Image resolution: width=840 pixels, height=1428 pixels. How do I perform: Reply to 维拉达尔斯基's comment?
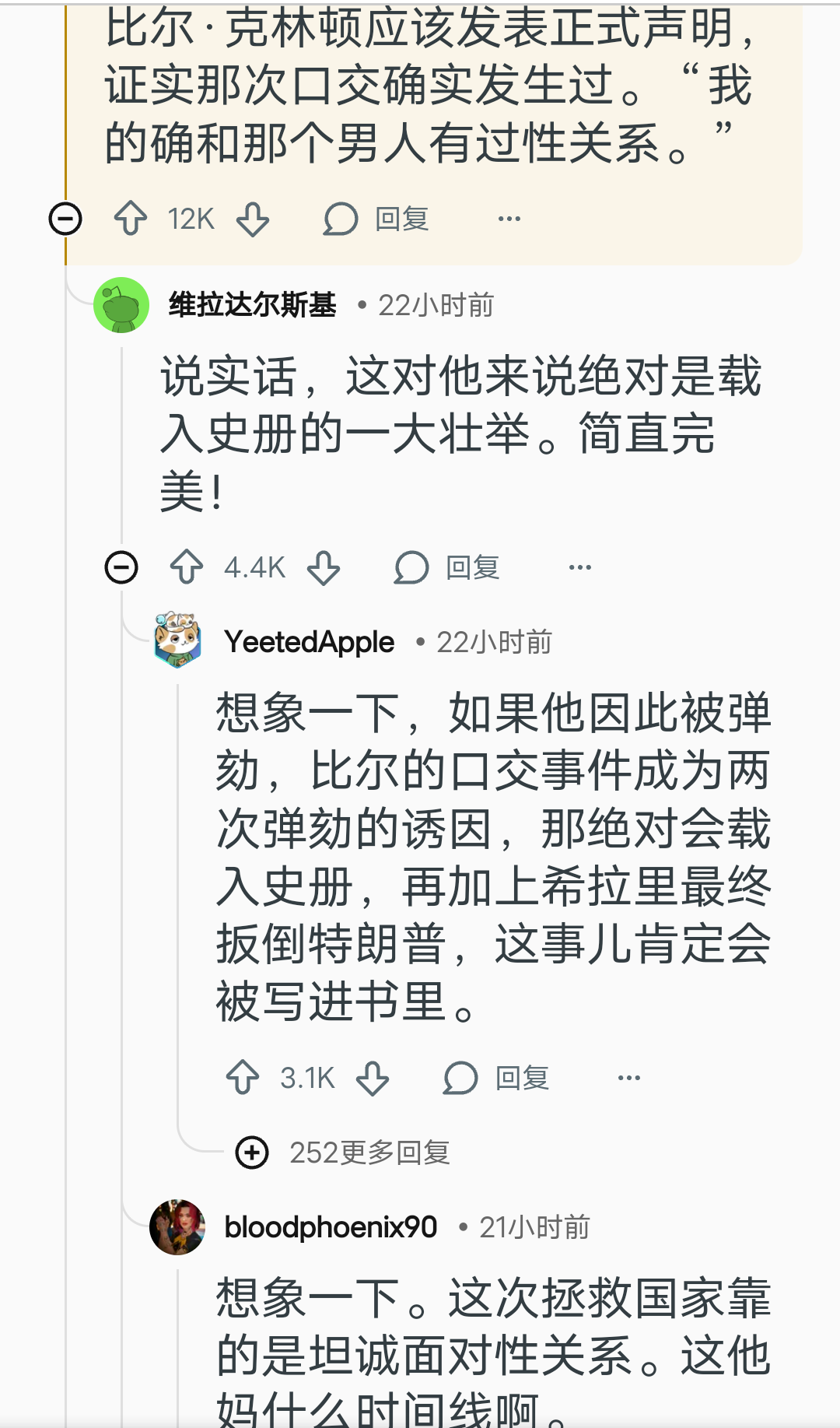(x=448, y=567)
